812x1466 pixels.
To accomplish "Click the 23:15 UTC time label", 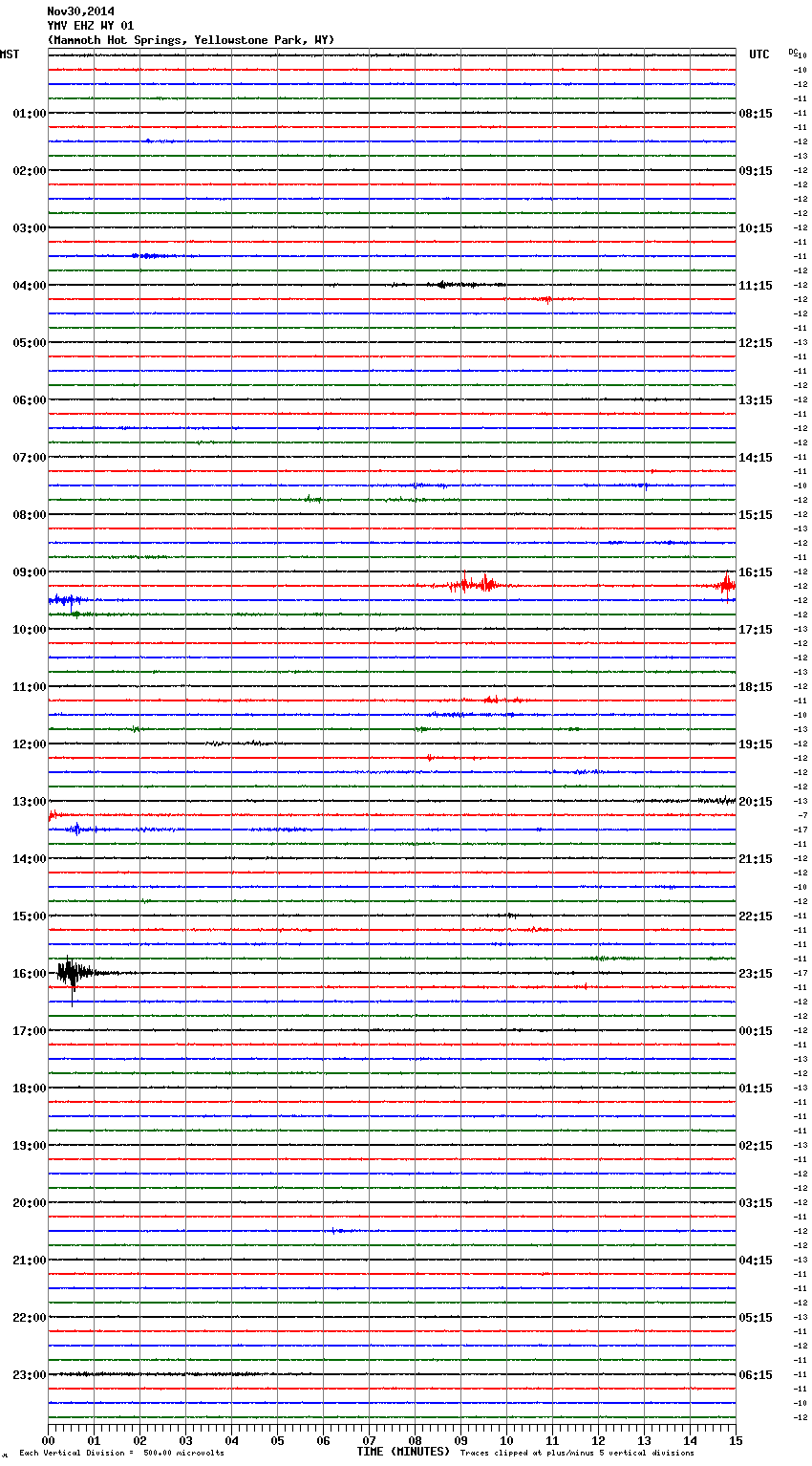I will [756, 974].
